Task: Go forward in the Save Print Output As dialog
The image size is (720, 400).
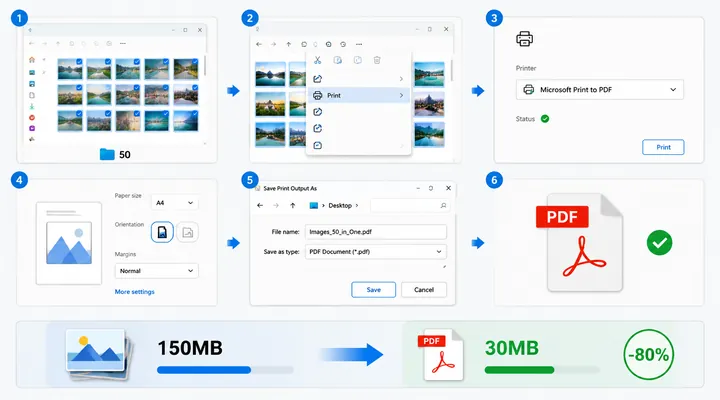Action: click(x=276, y=205)
